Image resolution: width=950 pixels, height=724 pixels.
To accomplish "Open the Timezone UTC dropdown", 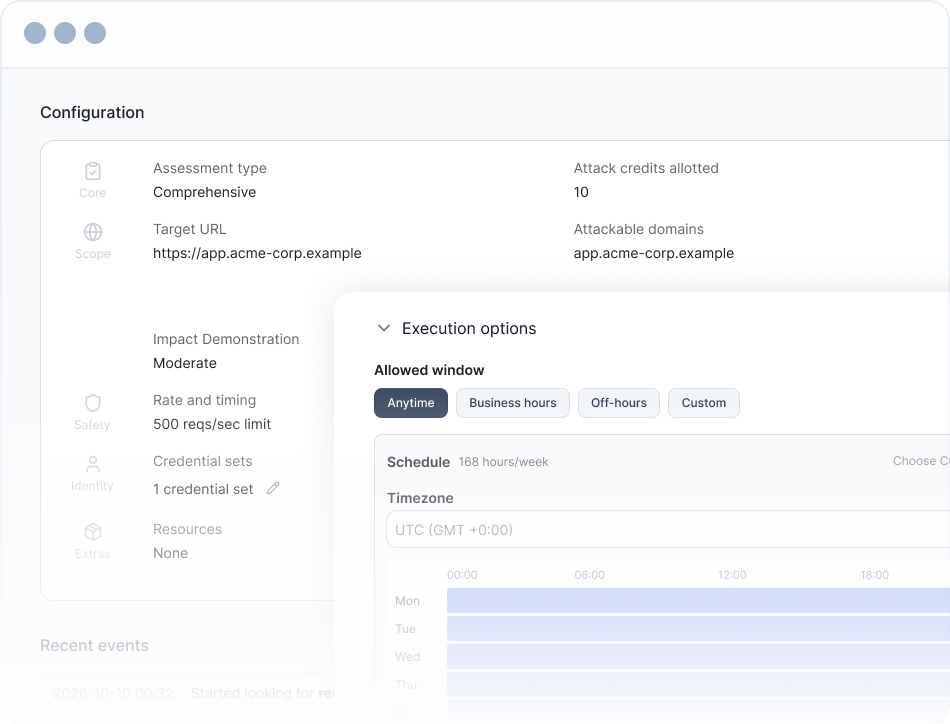I will tap(668, 530).
